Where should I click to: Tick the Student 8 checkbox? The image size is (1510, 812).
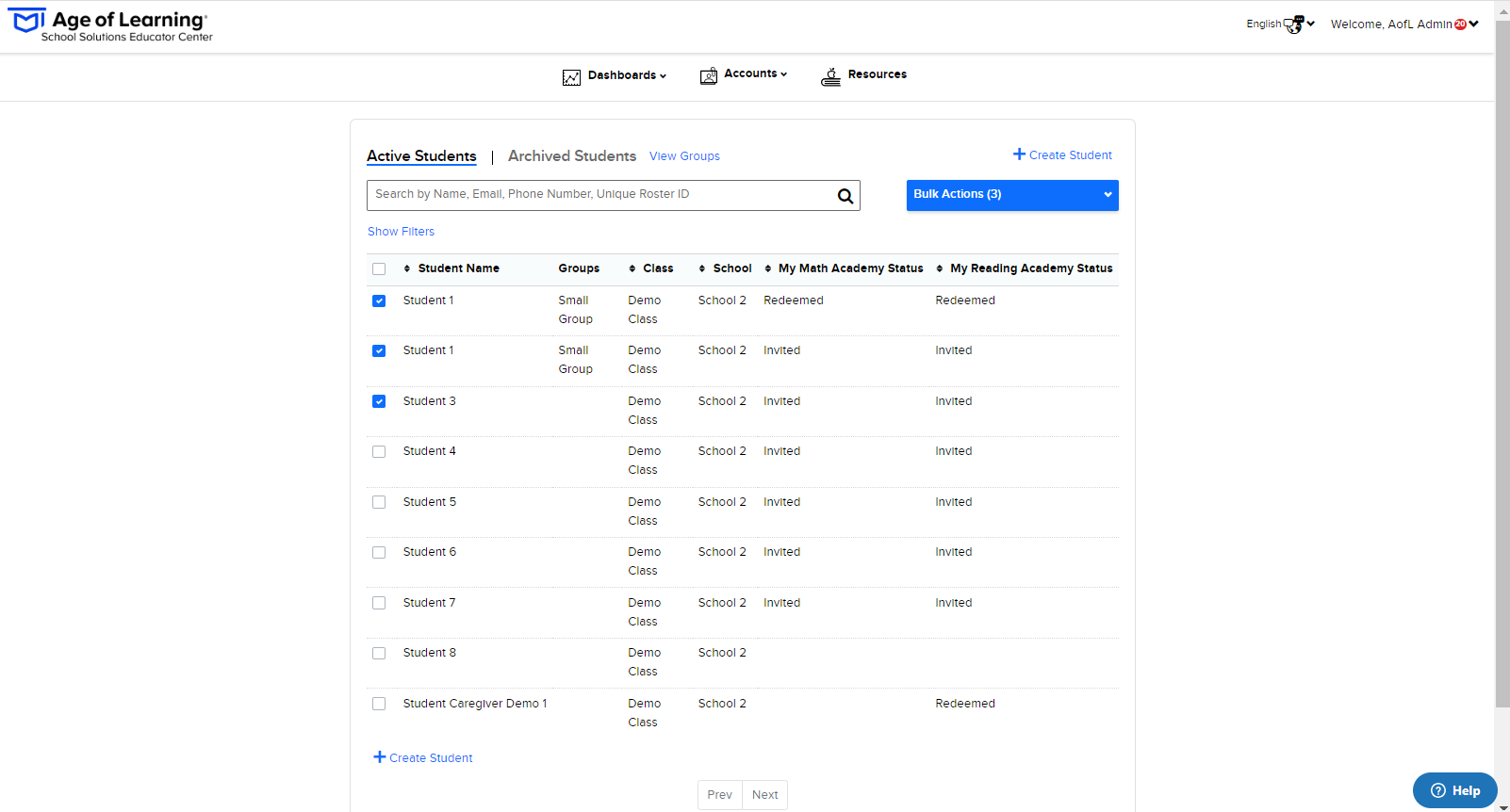[379, 654]
